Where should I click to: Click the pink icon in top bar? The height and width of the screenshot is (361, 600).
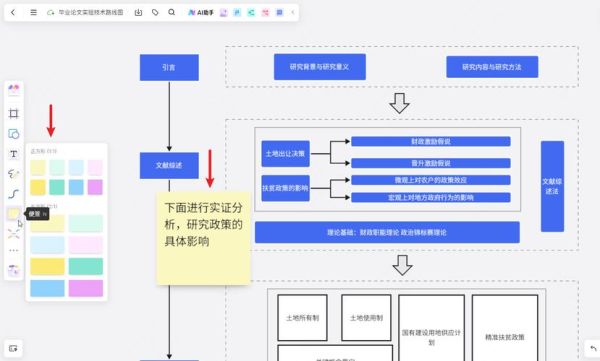(x=265, y=12)
